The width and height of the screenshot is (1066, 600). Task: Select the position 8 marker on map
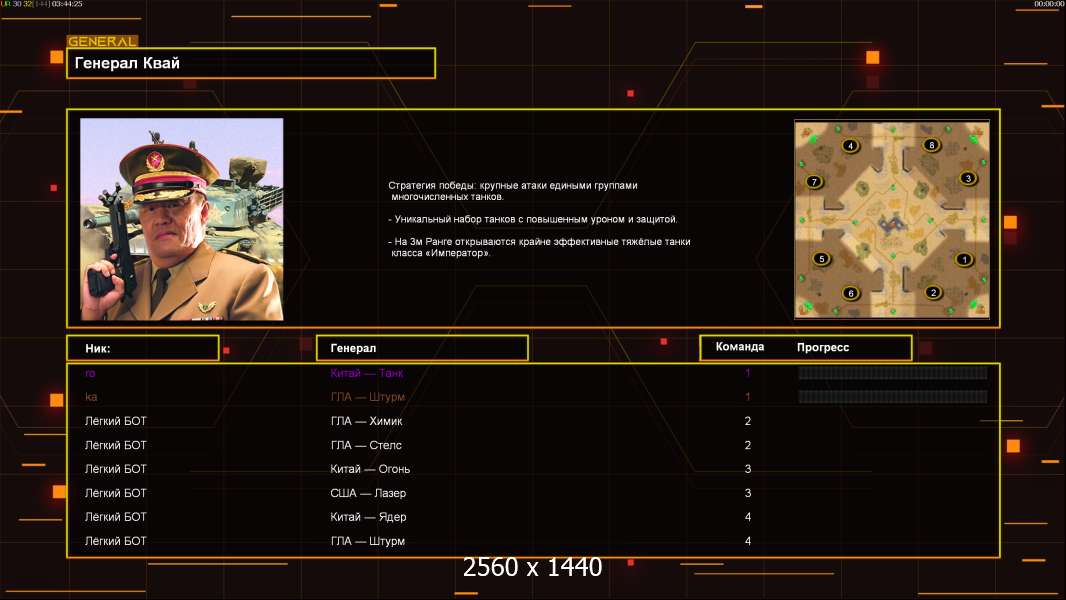931,146
